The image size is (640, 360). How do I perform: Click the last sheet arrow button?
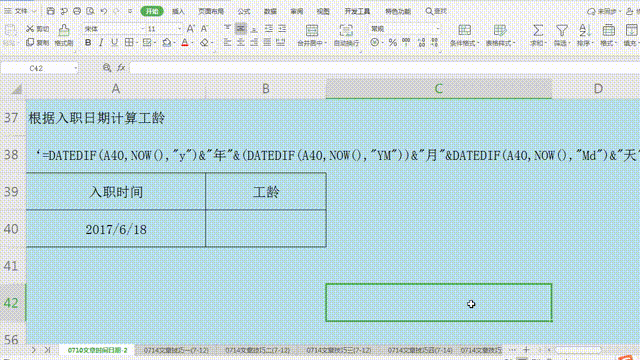tap(47, 350)
